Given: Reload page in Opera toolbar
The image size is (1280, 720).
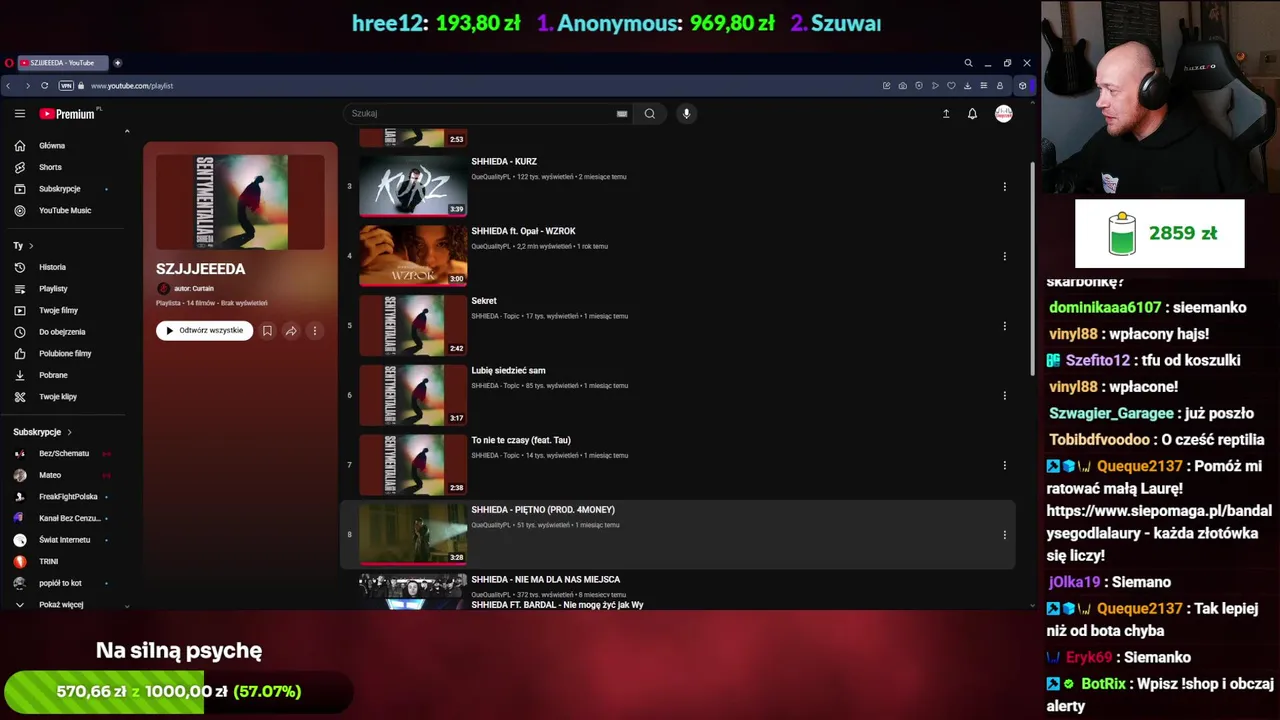Looking at the screenshot, I should pos(44,86).
